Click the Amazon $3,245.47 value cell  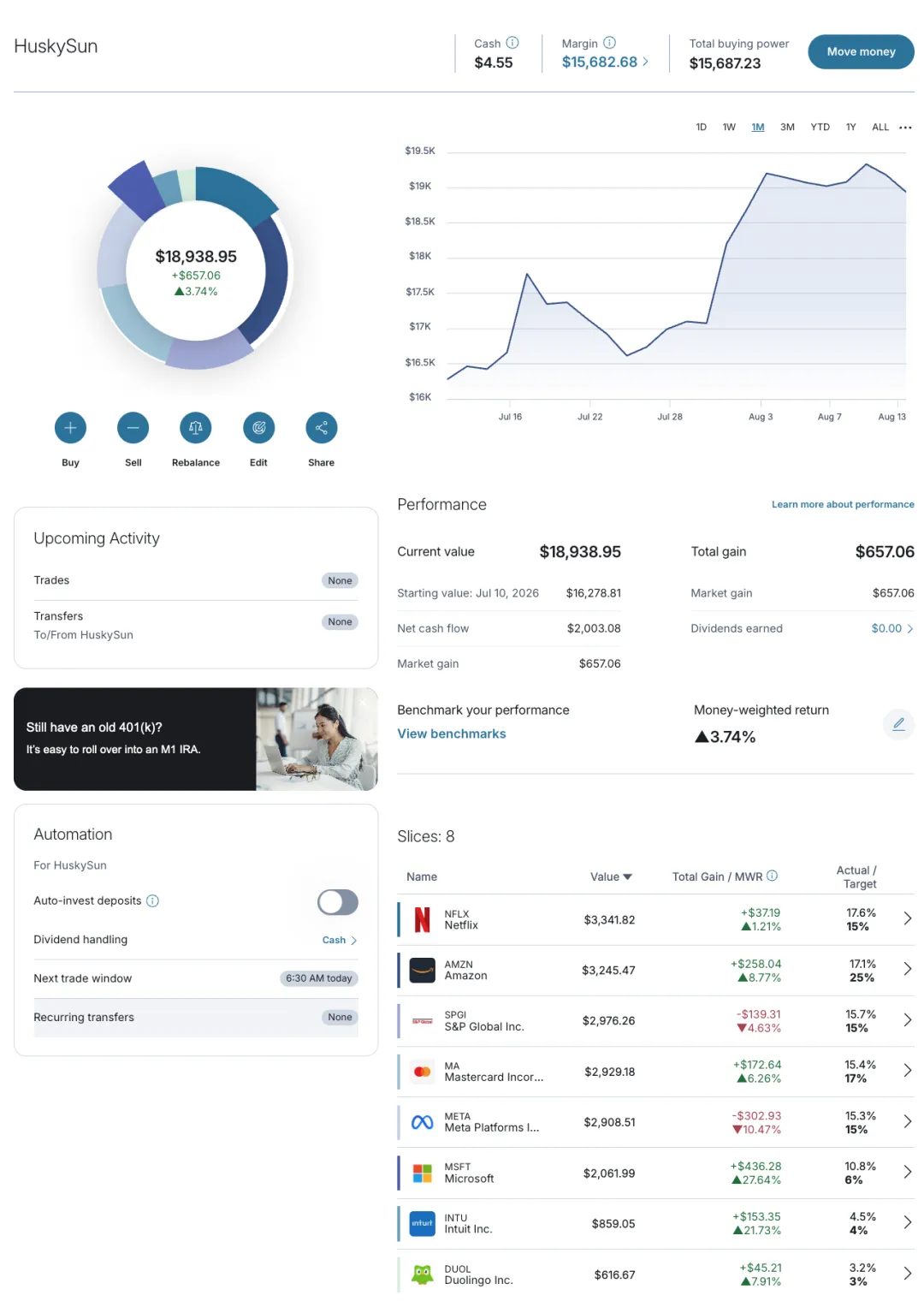(x=608, y=971)
